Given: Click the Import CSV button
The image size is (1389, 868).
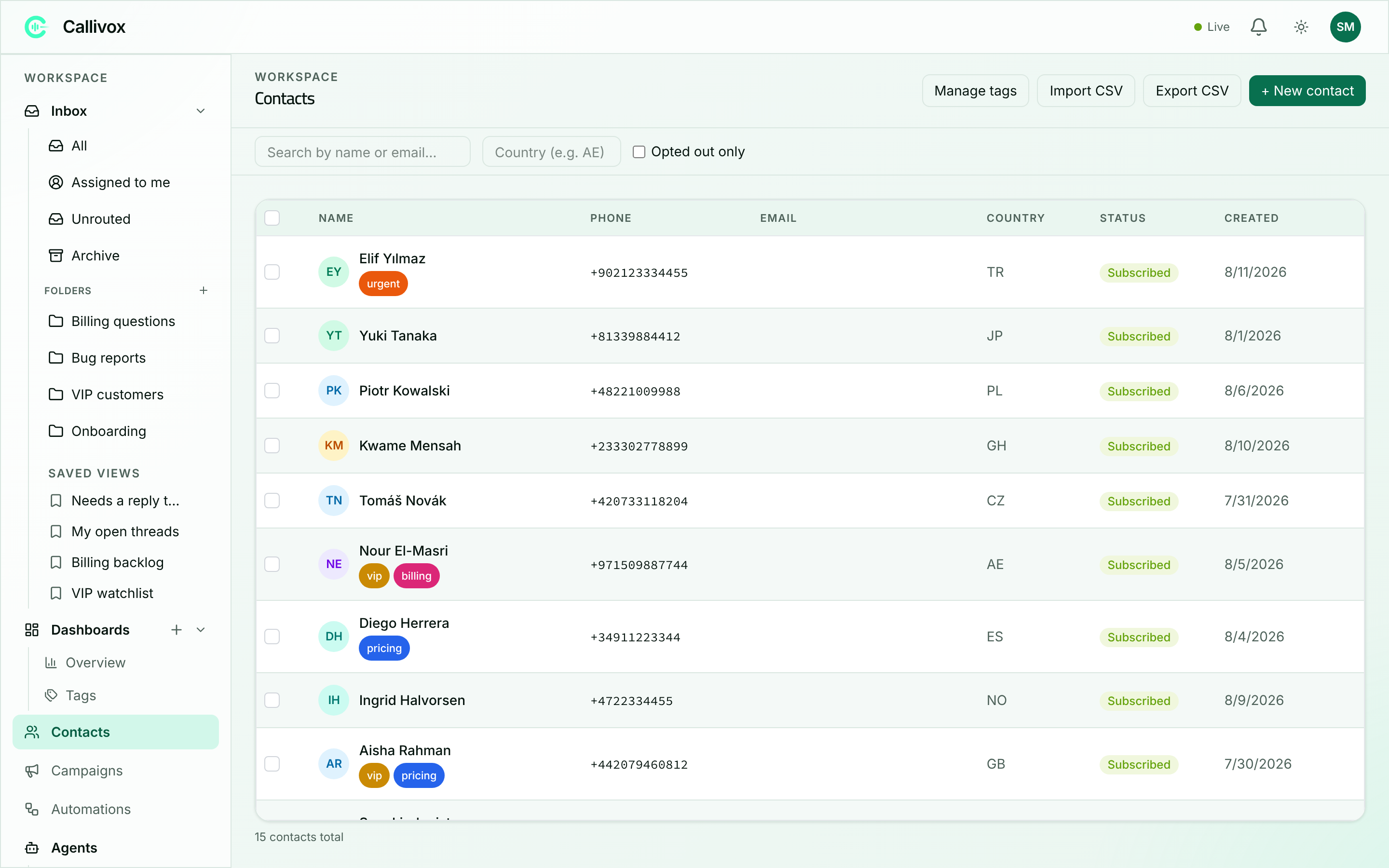Looking at the screenshot, I should [x=1085, y=91].
